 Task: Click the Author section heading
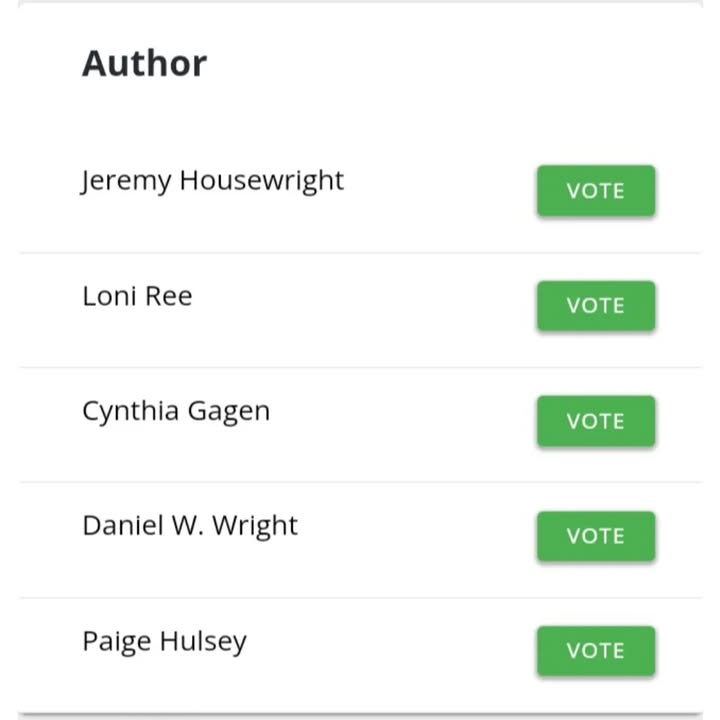[145, 63]
